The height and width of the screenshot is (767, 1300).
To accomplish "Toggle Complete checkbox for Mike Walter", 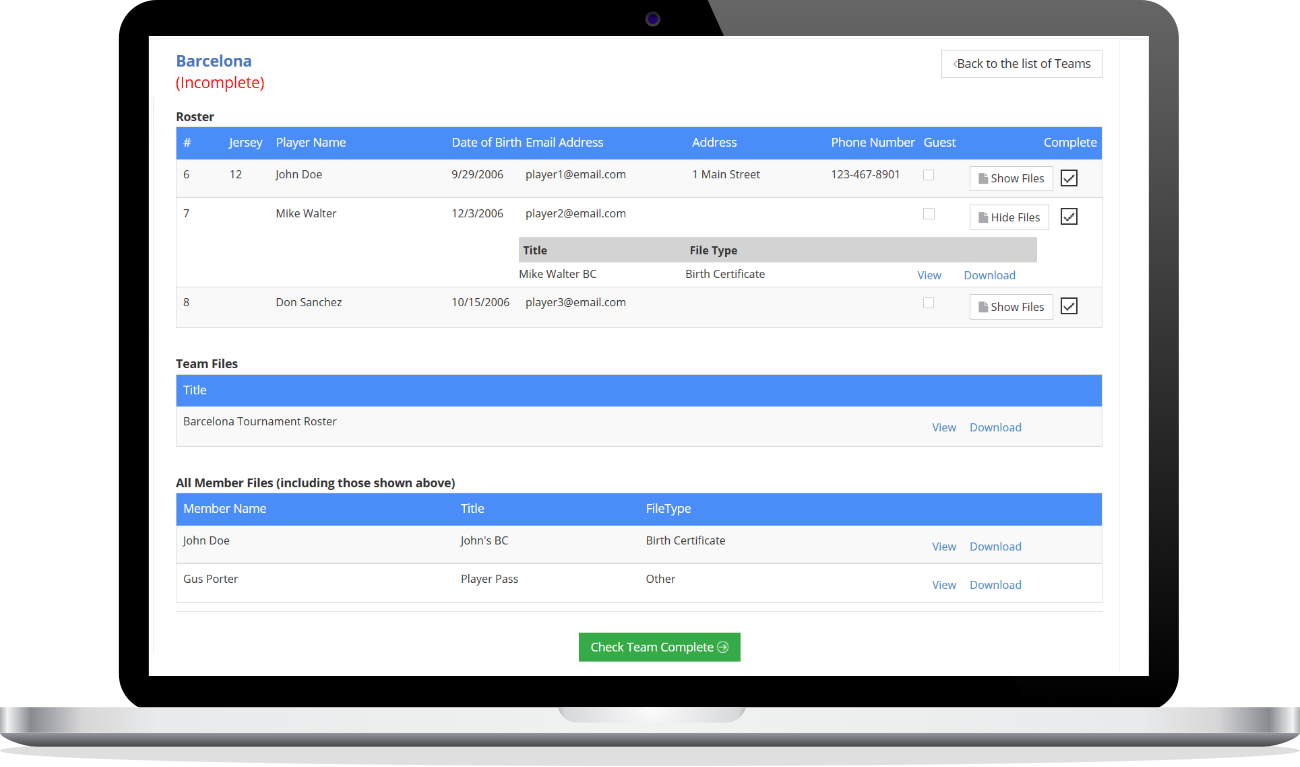I will coord(1069,216).
